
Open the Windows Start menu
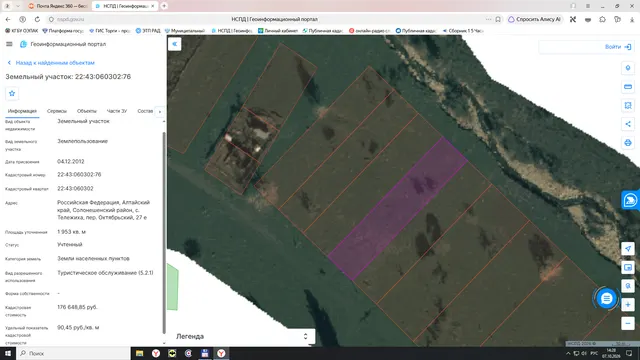point(8,353)
